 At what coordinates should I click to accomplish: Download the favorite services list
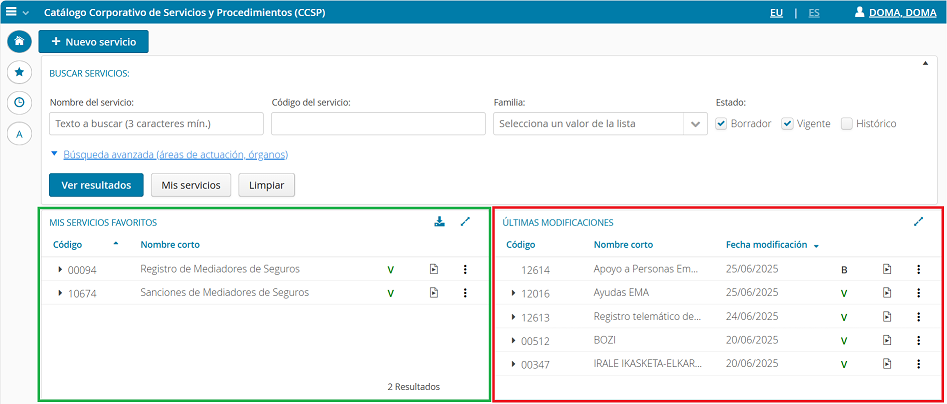(x=439, y=222)
